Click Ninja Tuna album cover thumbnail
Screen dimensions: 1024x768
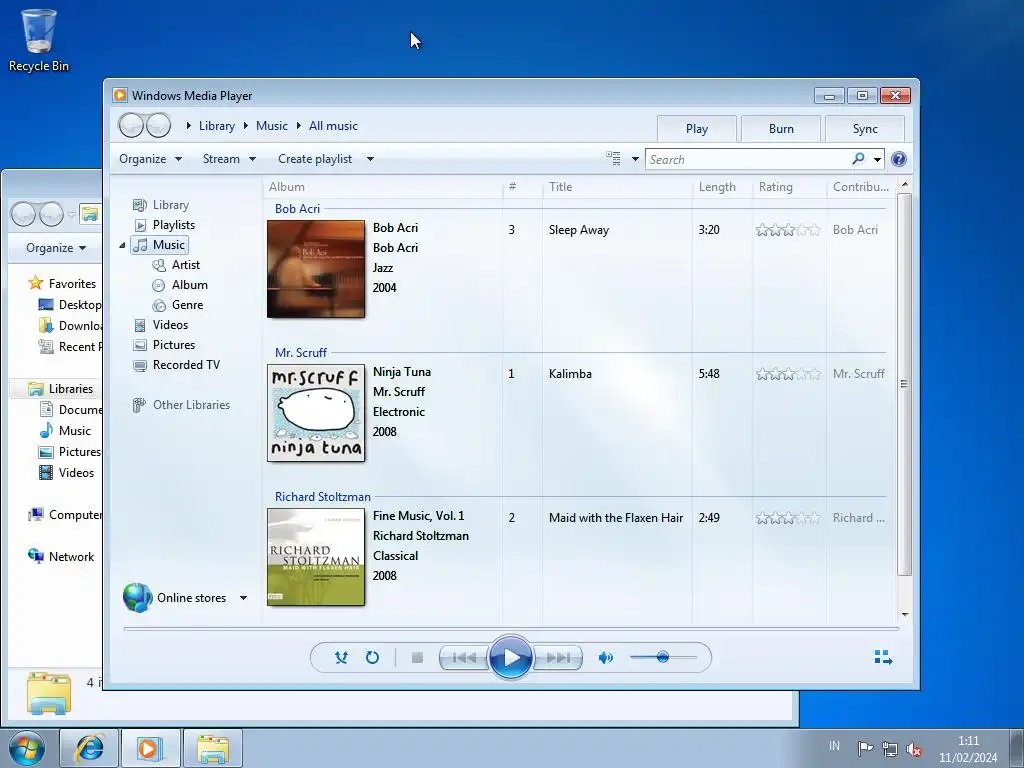click(316, 413)
